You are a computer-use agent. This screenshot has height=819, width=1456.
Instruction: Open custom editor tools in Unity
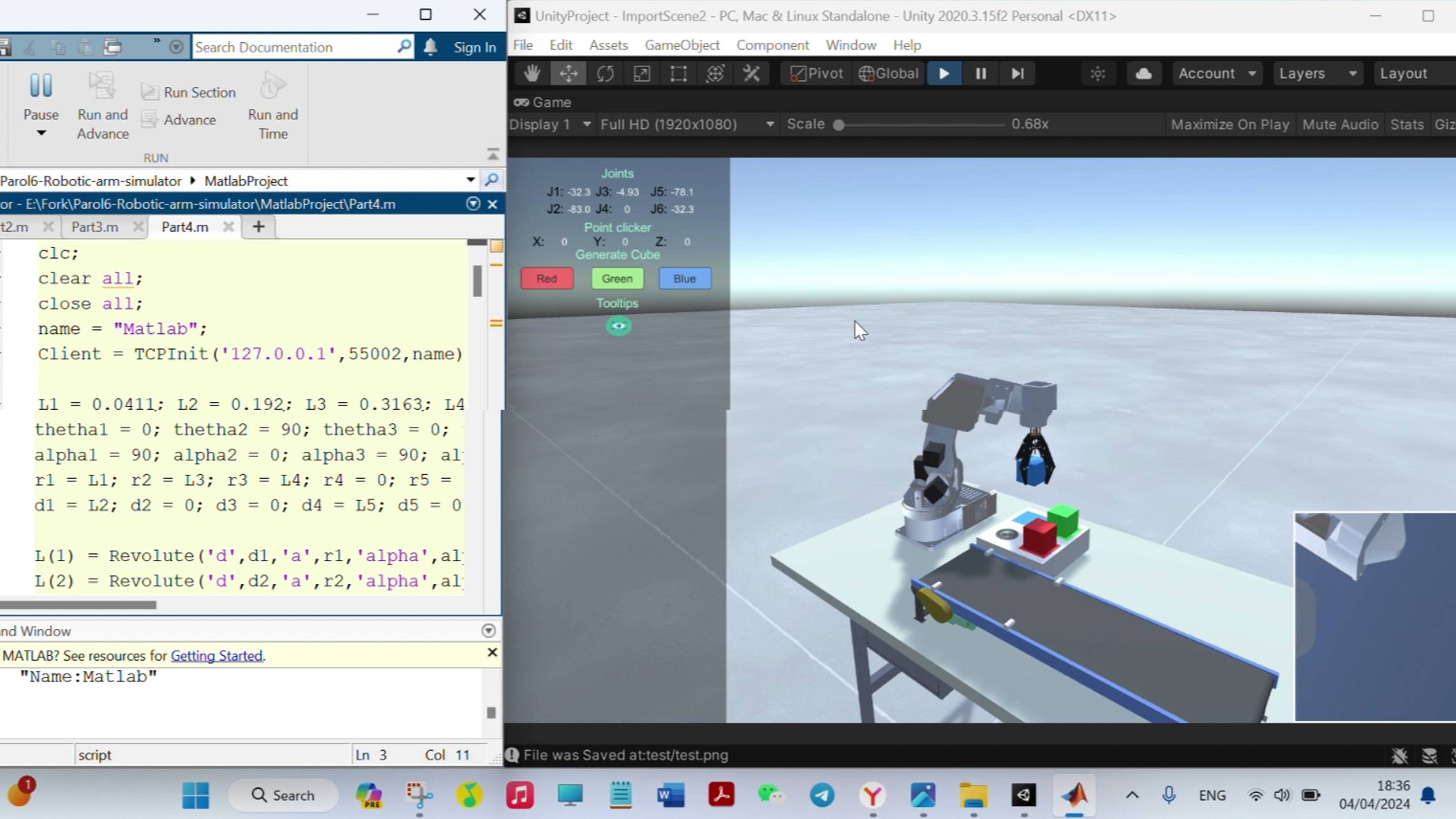pyautogui.click(x=751, y=73)
